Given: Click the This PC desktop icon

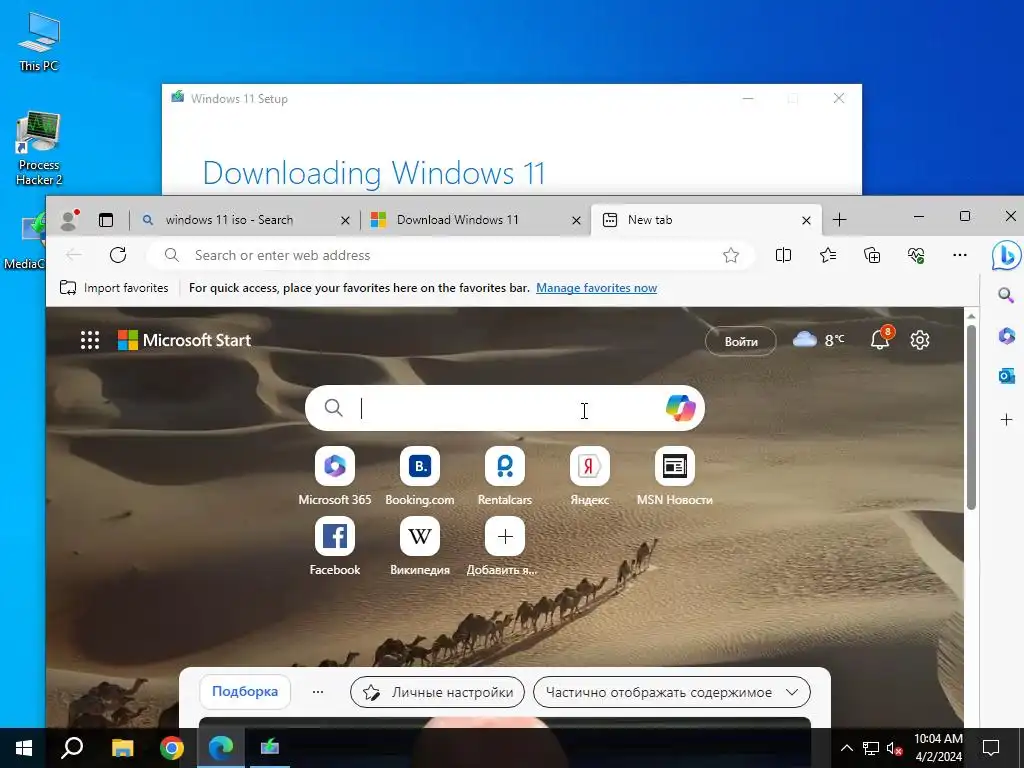Looking at the screenshot, I should point(39,41).
